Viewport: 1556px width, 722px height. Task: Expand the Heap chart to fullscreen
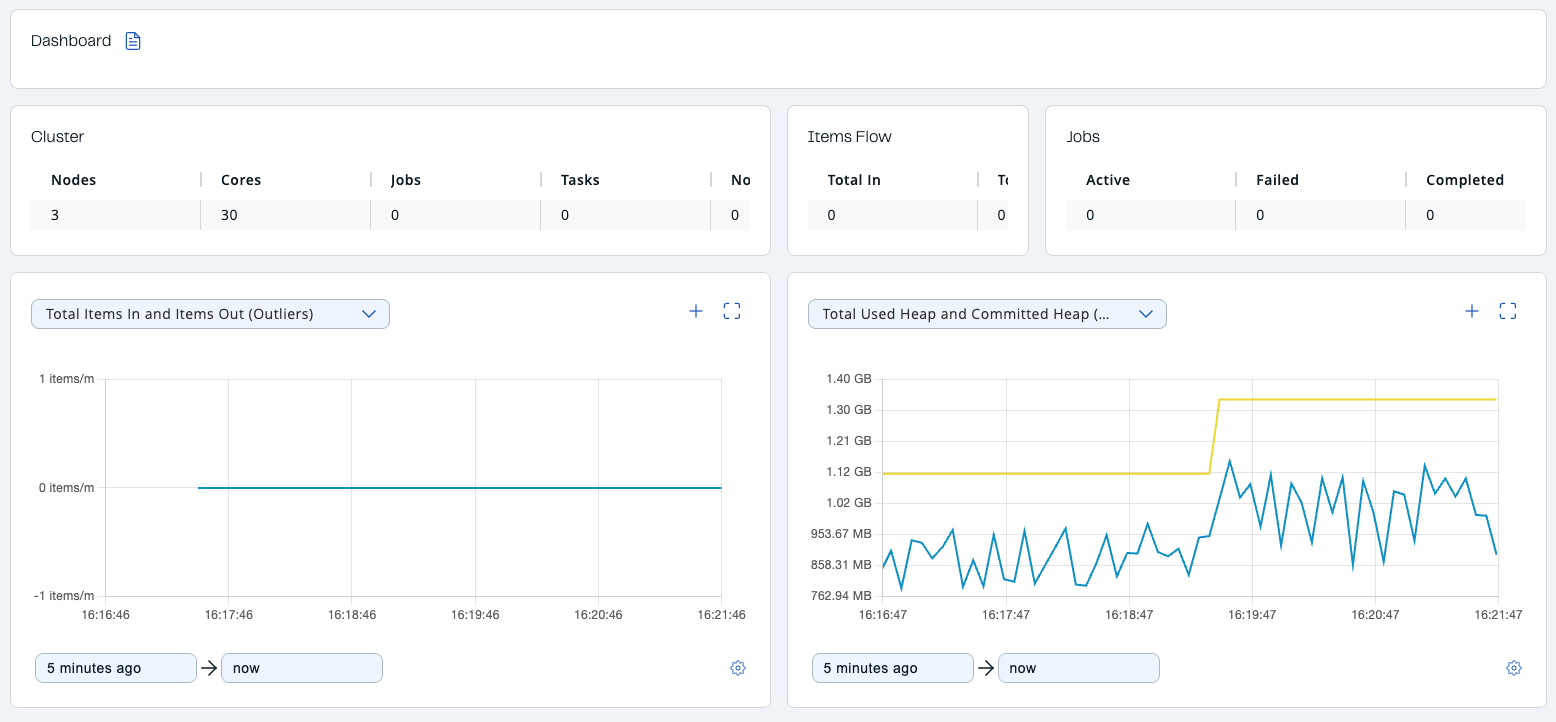pos(1508,311)
